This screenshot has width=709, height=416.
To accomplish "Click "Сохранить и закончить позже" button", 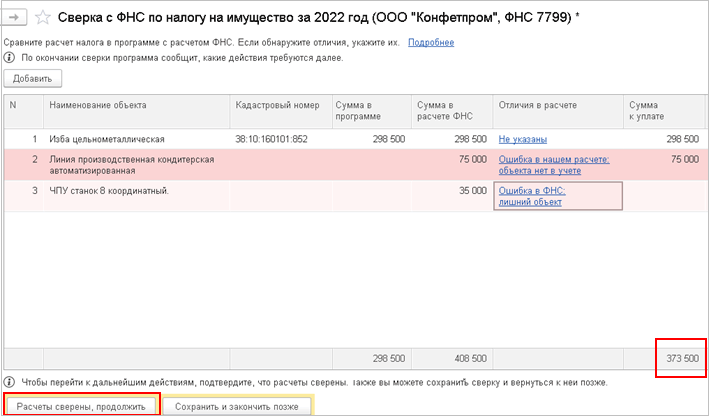I will pos(237,406).
